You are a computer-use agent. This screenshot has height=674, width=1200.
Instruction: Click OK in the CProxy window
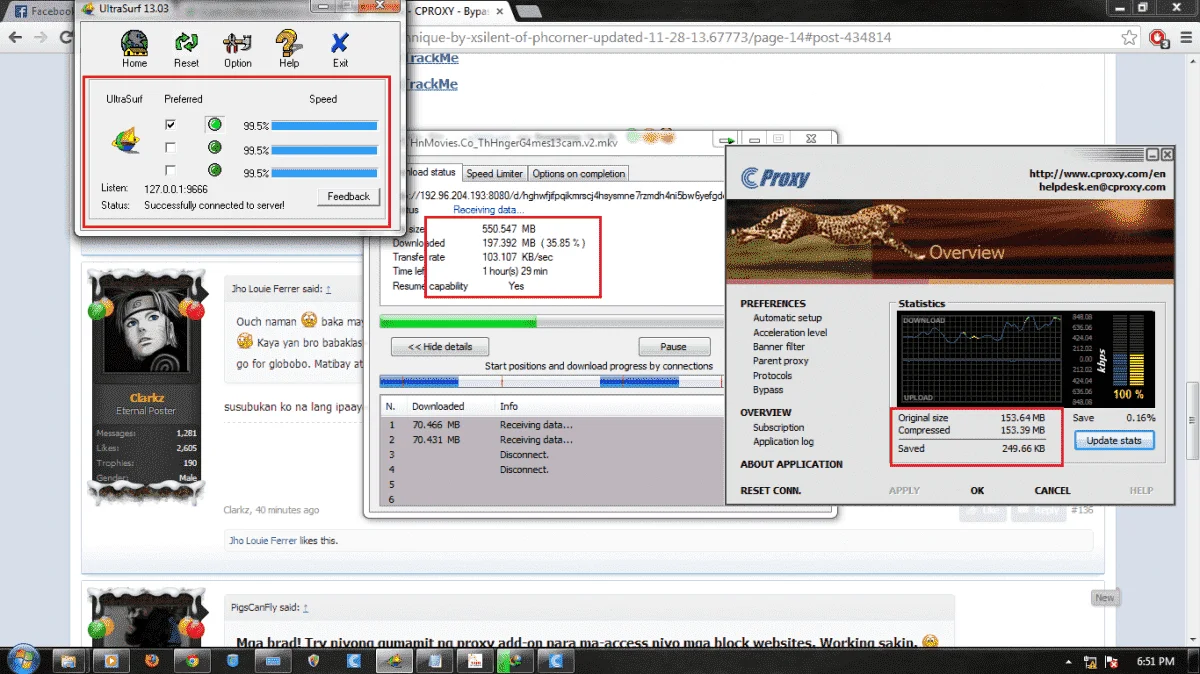[977, 491]
